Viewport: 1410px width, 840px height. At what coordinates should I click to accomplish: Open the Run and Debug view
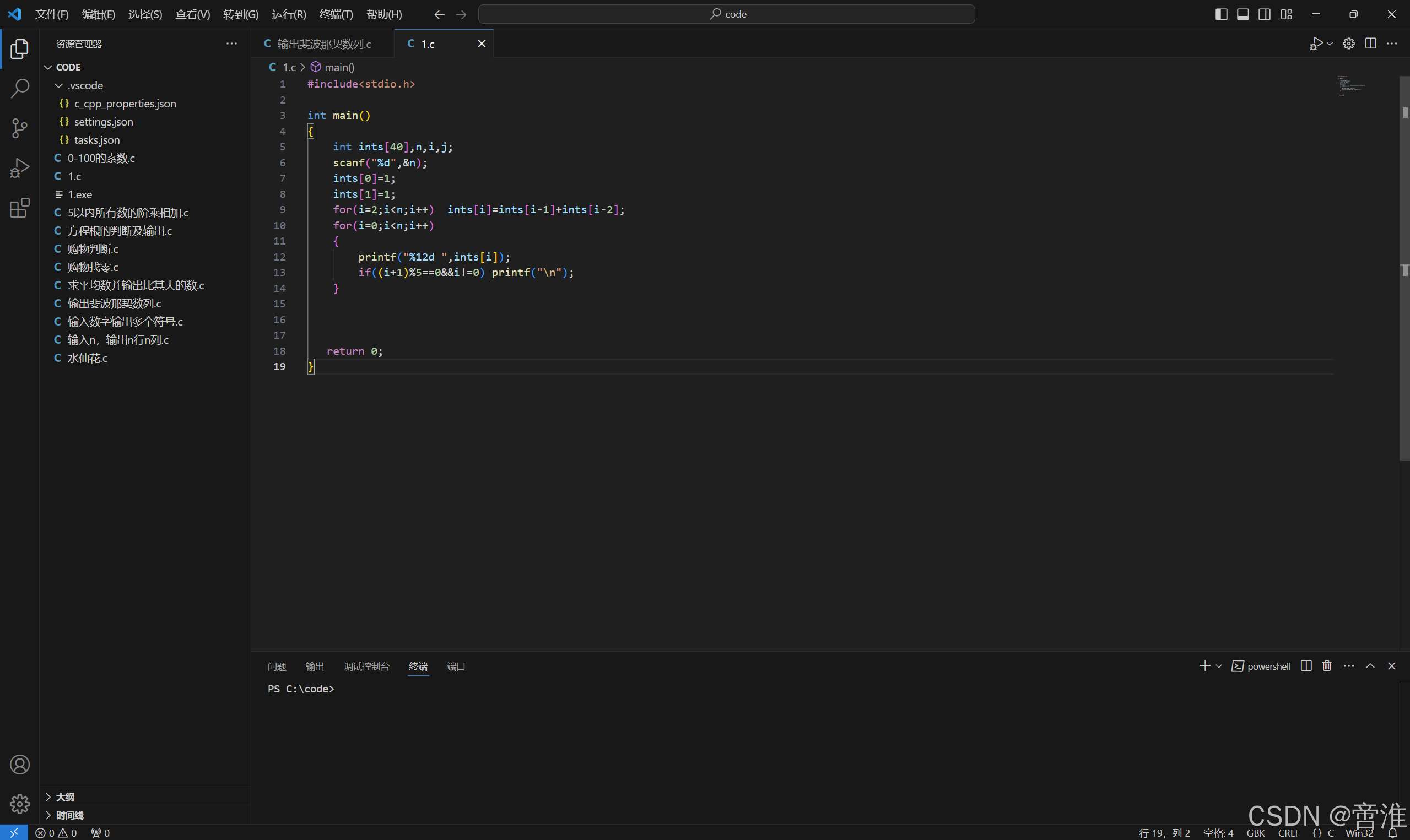click(x=20, y=167)
